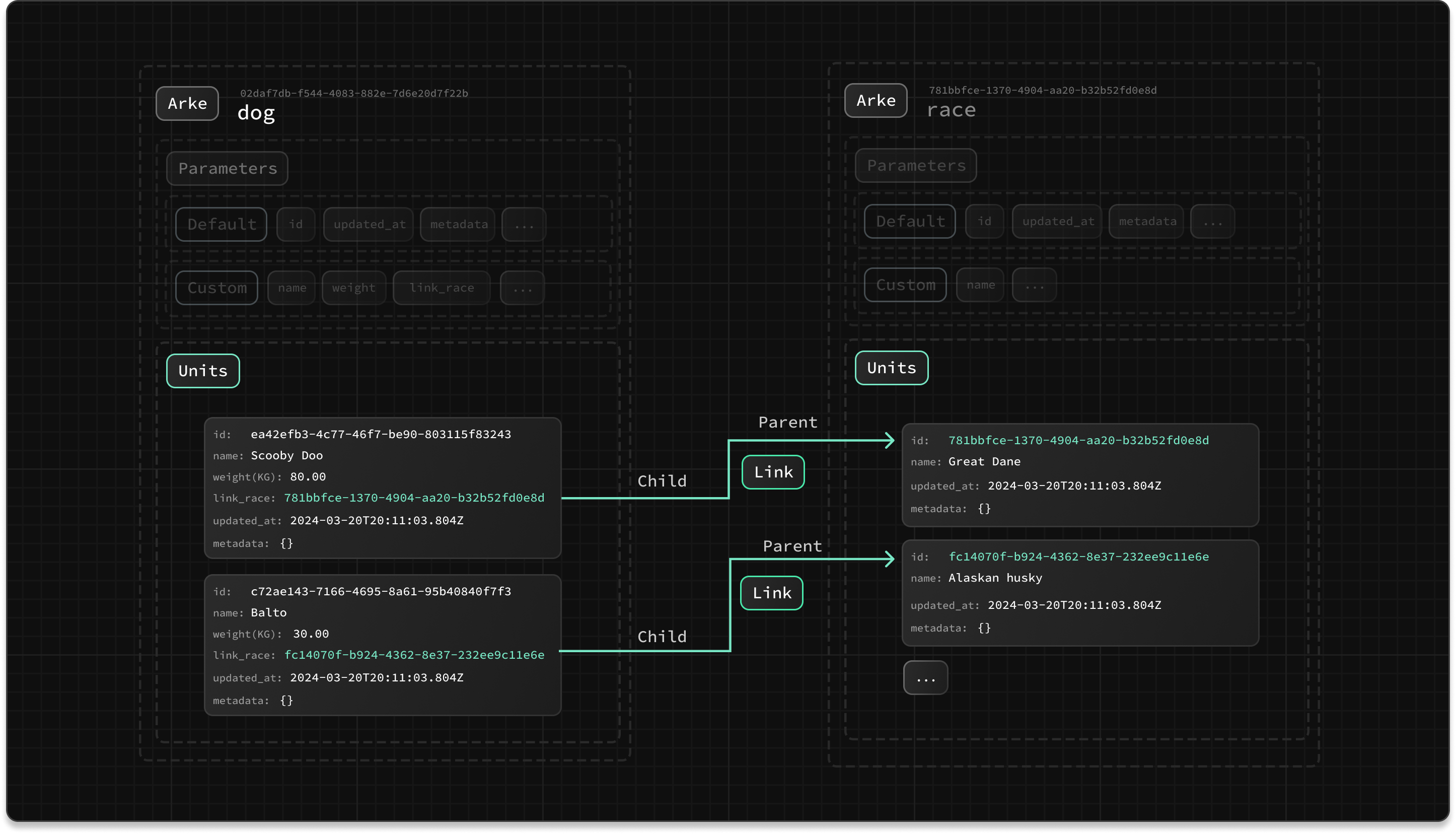Click the Great Dane unit id

pyautogui.click(x=1078, y=441)
